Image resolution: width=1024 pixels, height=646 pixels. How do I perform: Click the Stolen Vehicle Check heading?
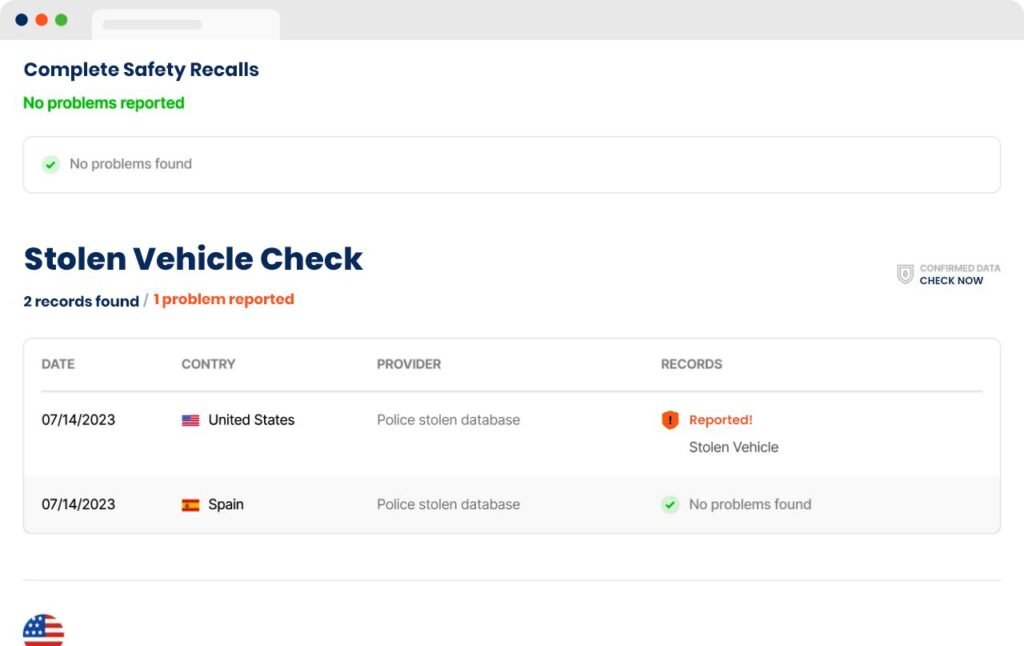click(193, 259)
